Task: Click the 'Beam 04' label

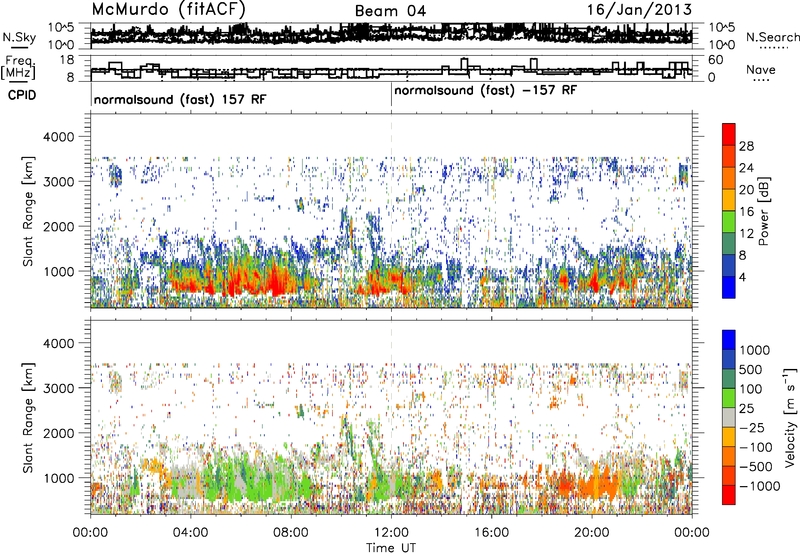Action: click(x=390, y=11)
